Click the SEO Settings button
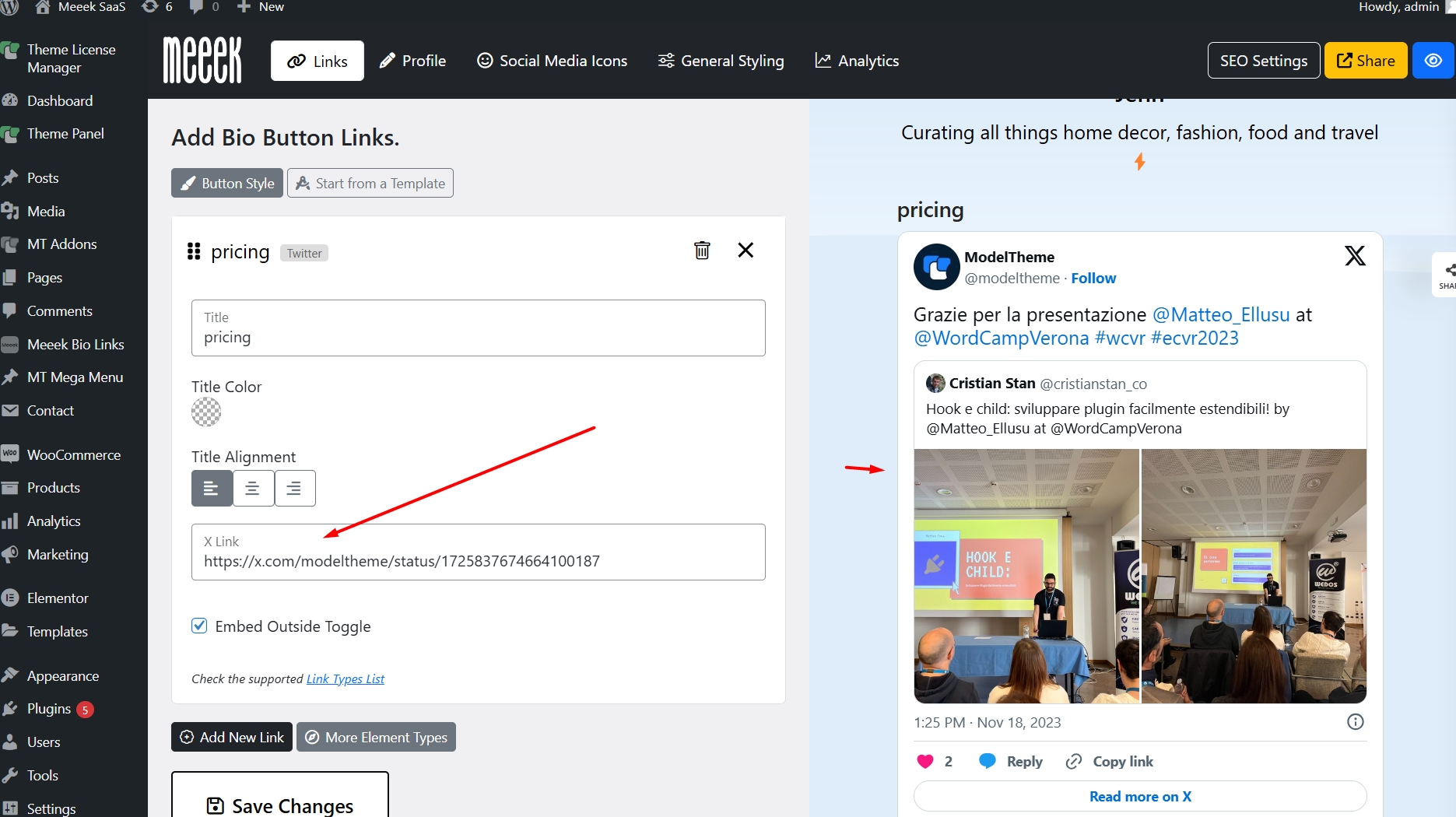Viewport: 1456px width, 817px height. point(1264,61)
